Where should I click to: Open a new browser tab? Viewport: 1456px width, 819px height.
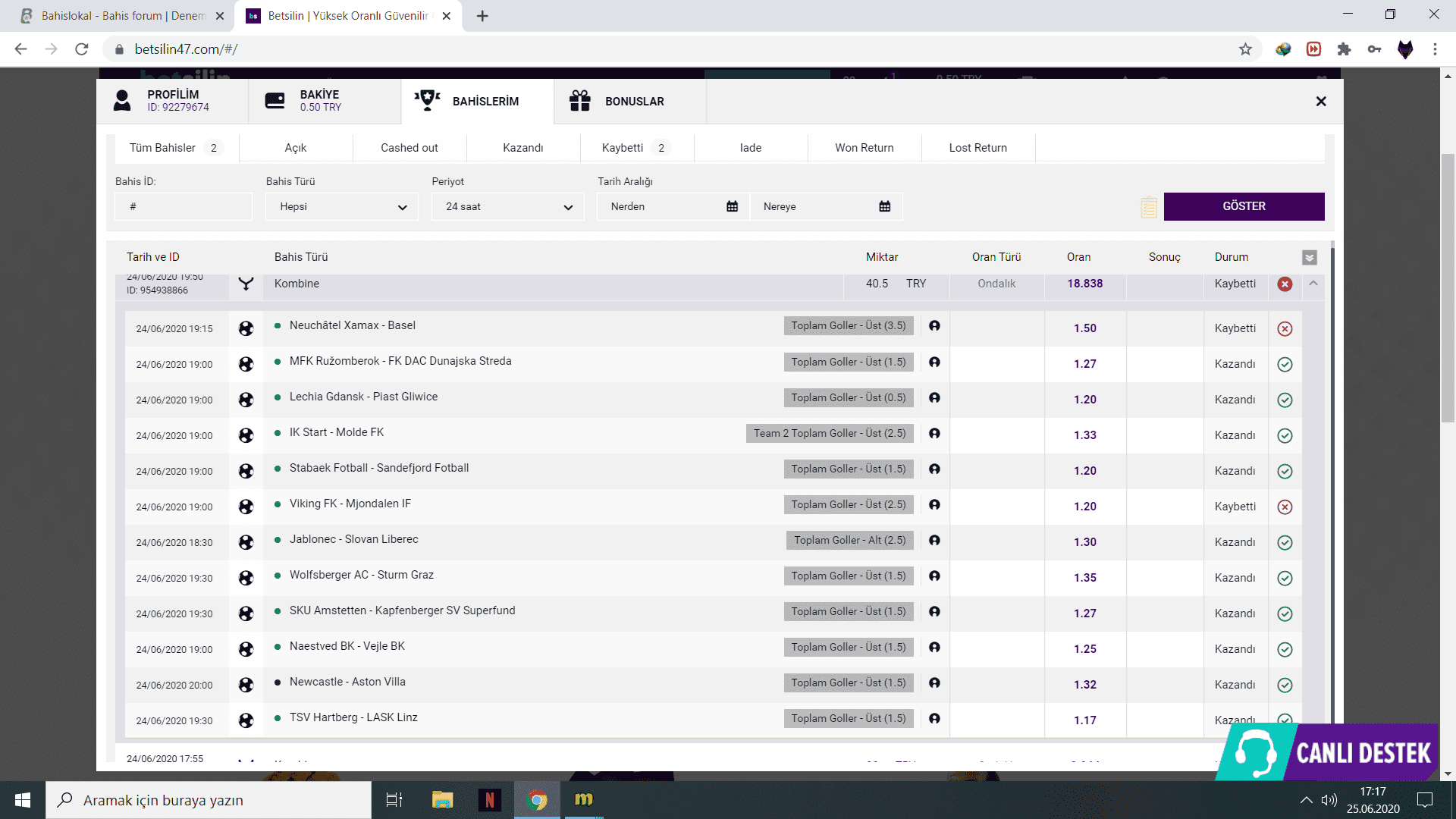[482, 16]
